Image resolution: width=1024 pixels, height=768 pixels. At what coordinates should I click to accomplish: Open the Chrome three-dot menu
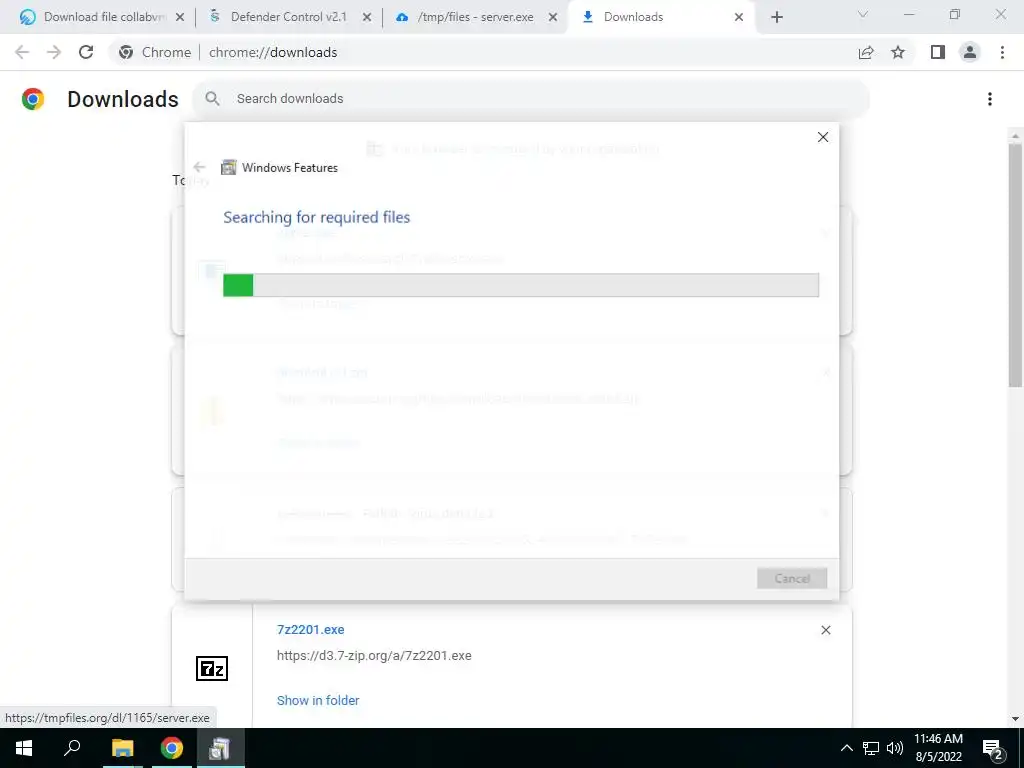click(1002, 52)
